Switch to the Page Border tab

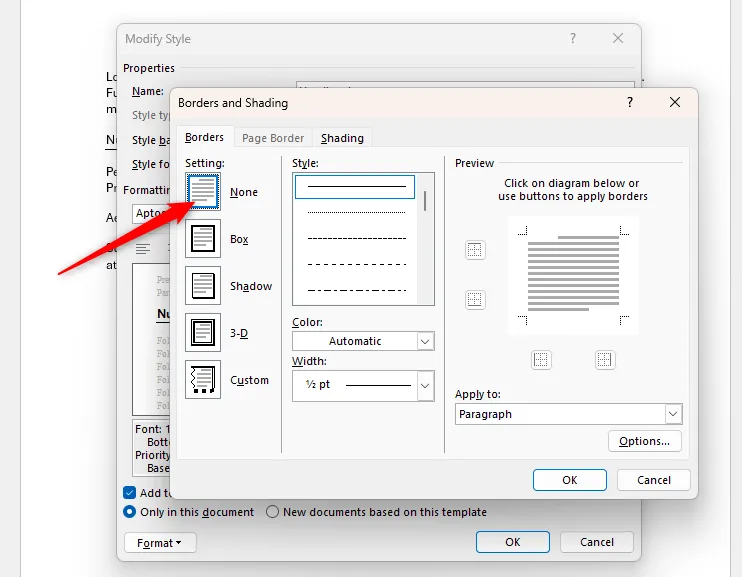[x=272, y=138]
